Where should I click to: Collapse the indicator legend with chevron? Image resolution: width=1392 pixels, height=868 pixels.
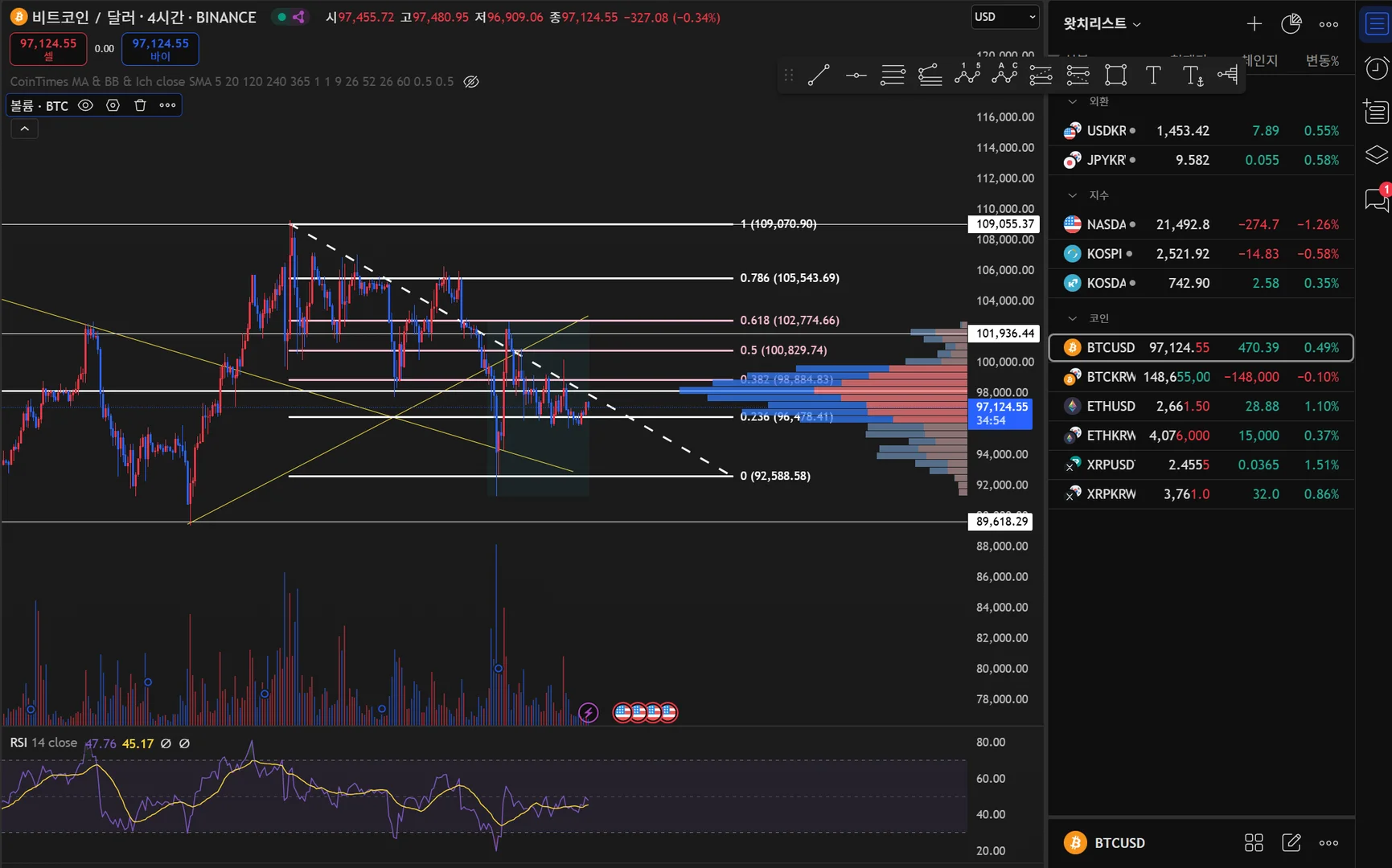(24, 129)
